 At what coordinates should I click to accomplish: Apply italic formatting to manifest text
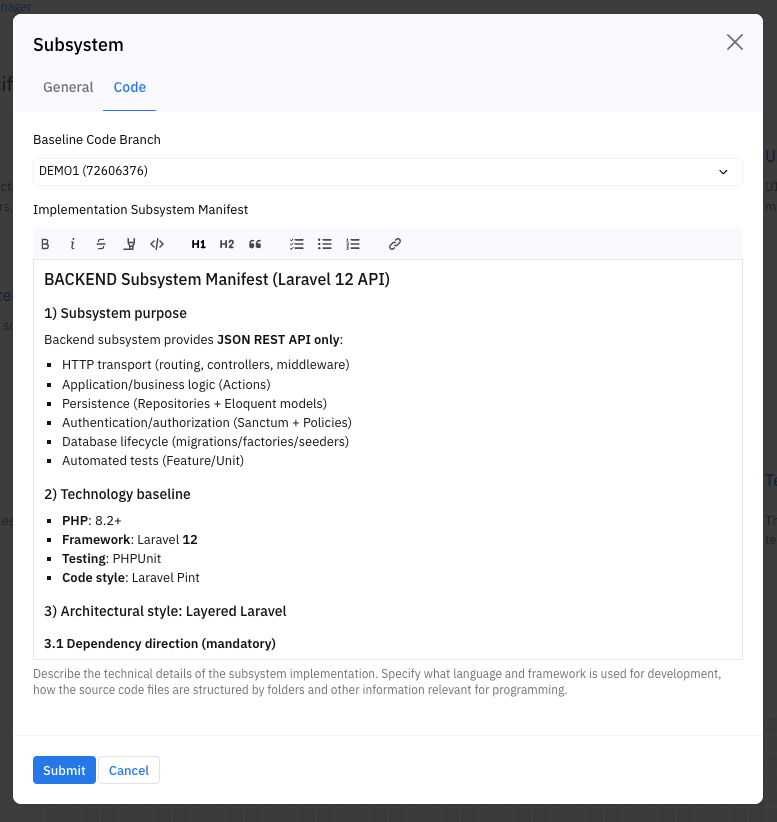click(73, 244)
